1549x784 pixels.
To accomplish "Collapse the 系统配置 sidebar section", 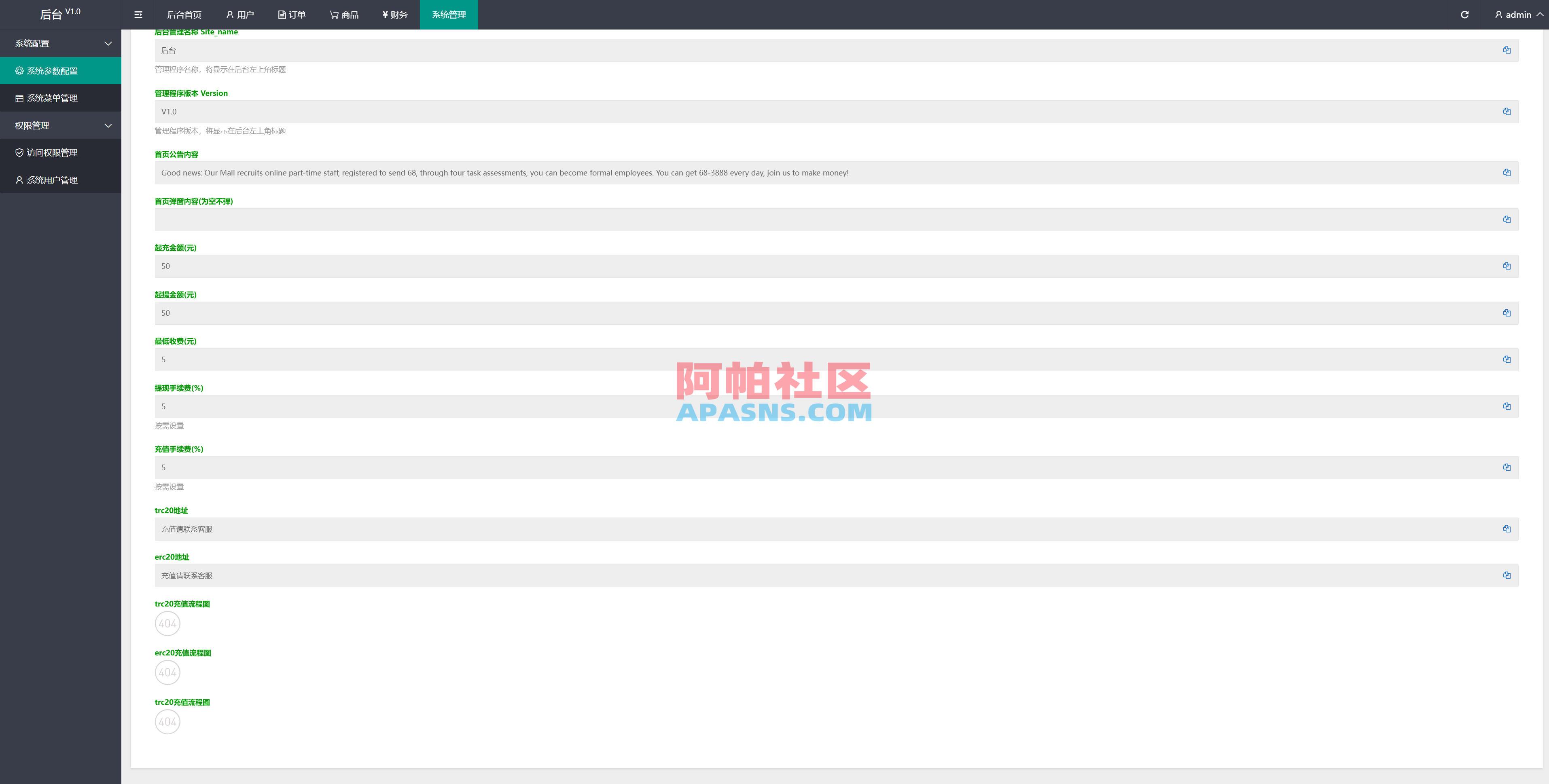I will click(x=108, y=43).
